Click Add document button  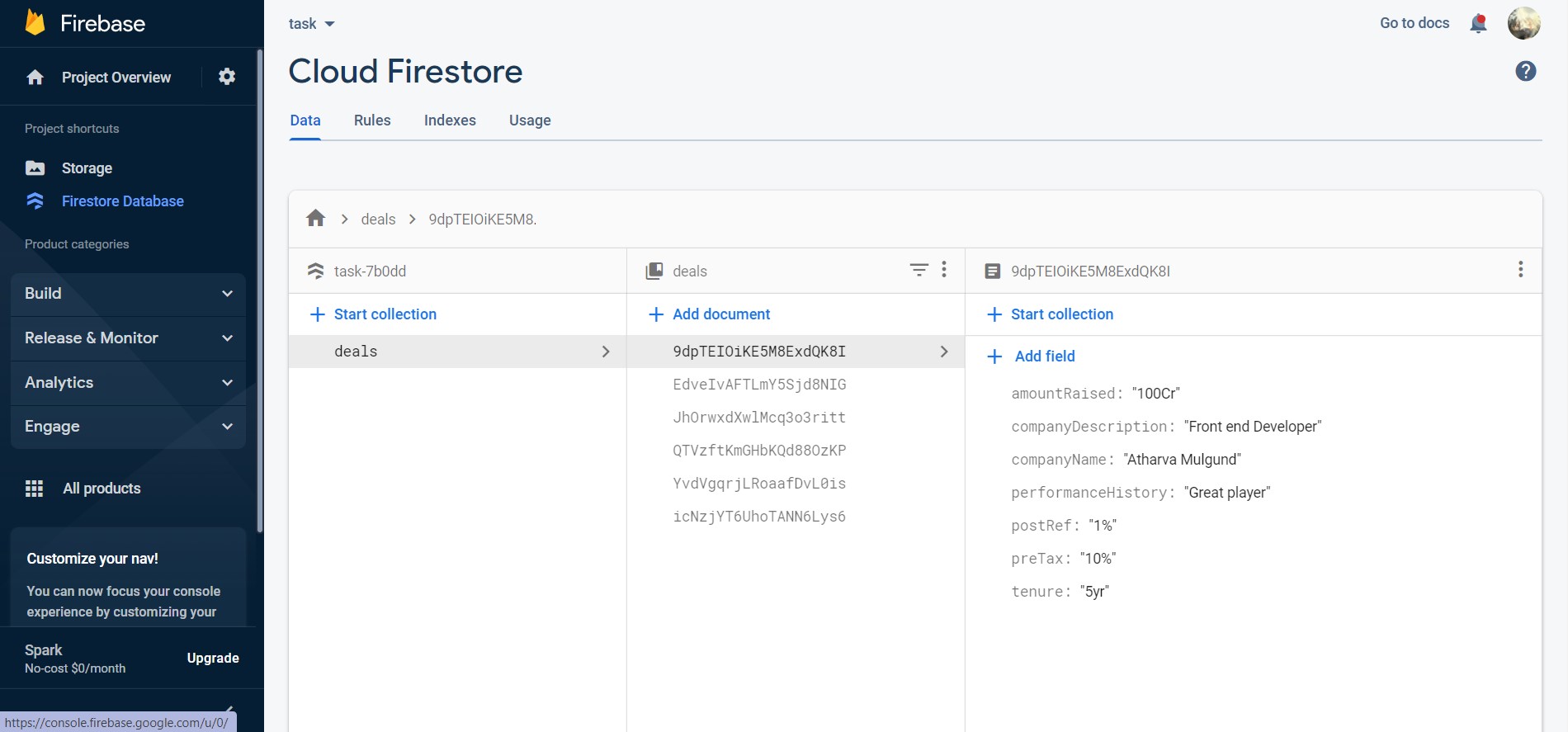(721, 314)
